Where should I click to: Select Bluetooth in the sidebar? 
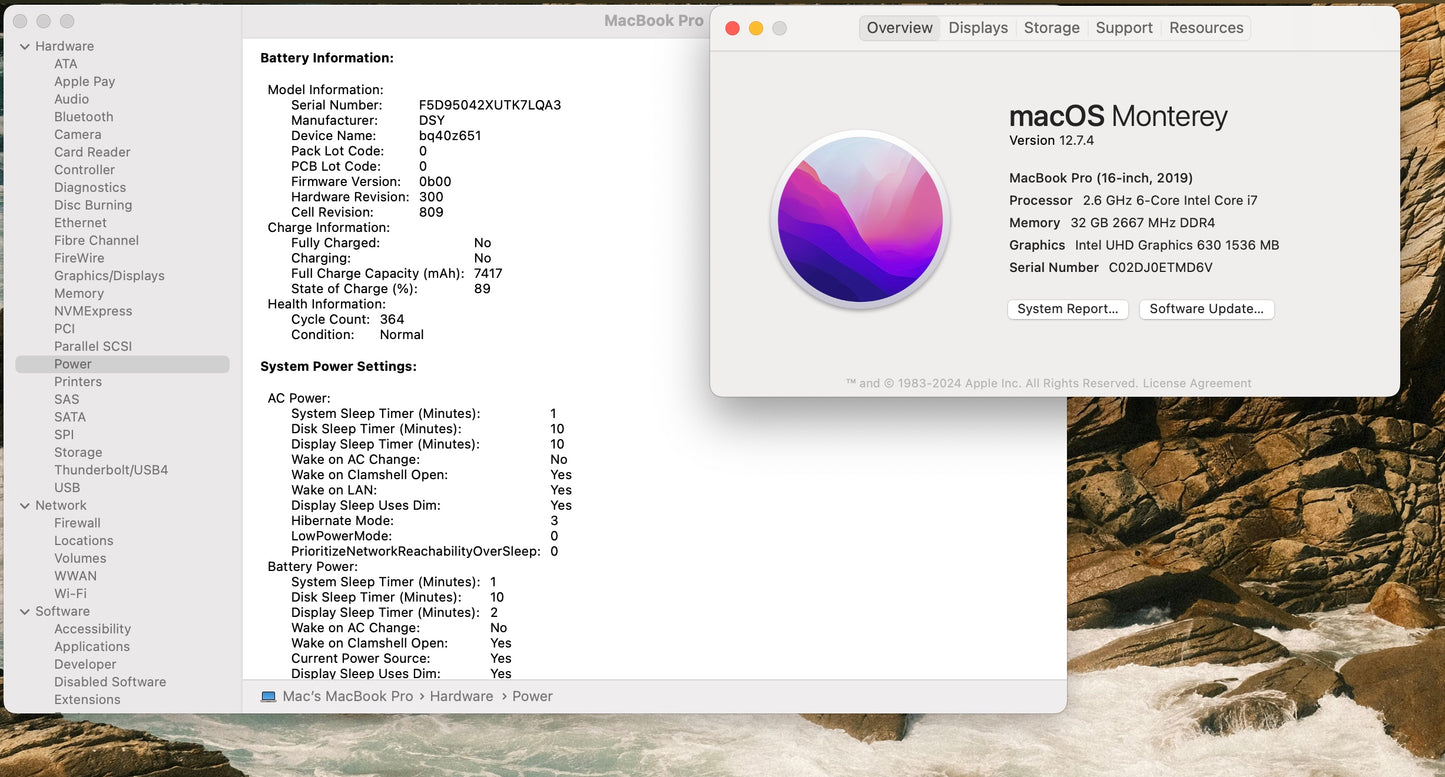pos(83,117)
